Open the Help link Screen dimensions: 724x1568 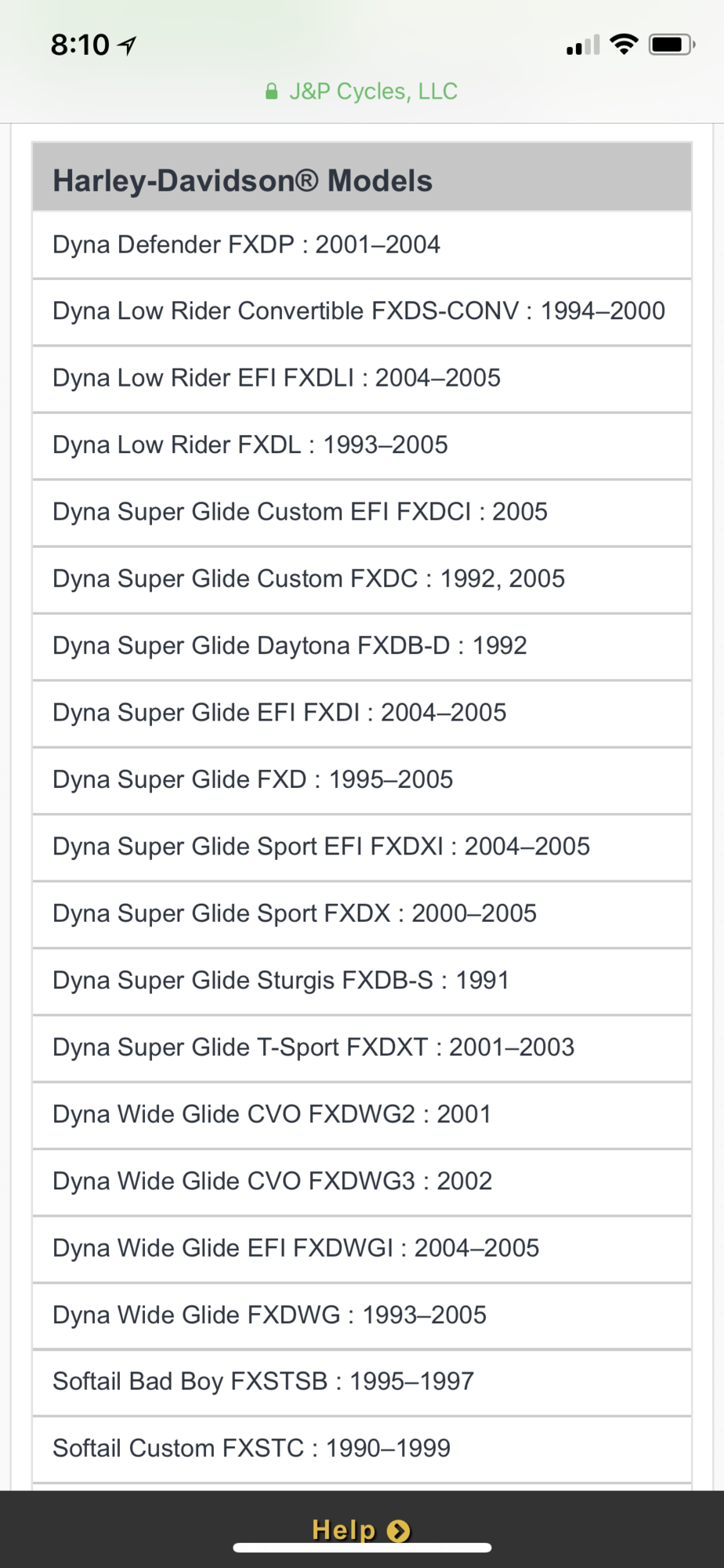[x=345, y=1530]
